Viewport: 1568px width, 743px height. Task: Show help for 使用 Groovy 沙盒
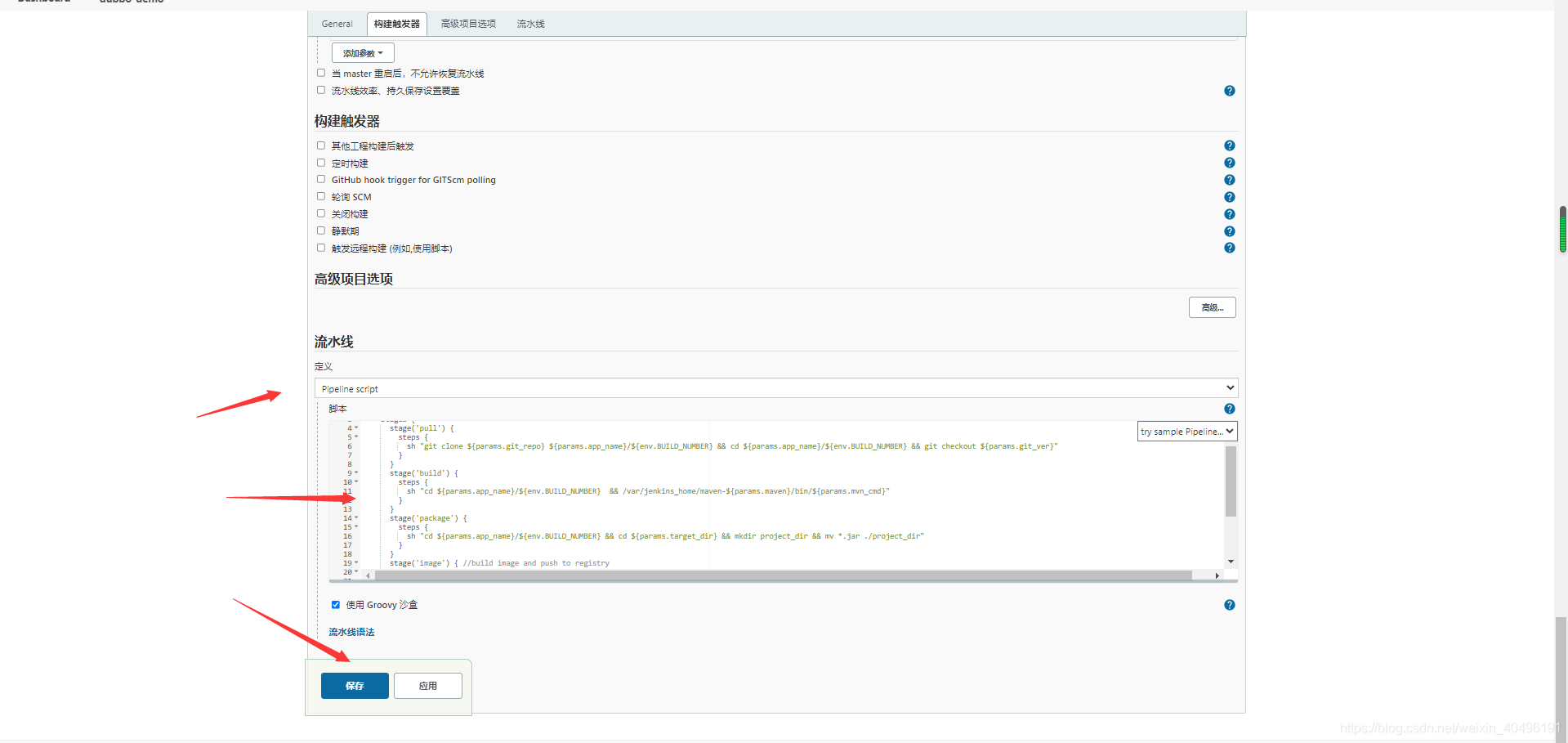(x=1229, y=605)
